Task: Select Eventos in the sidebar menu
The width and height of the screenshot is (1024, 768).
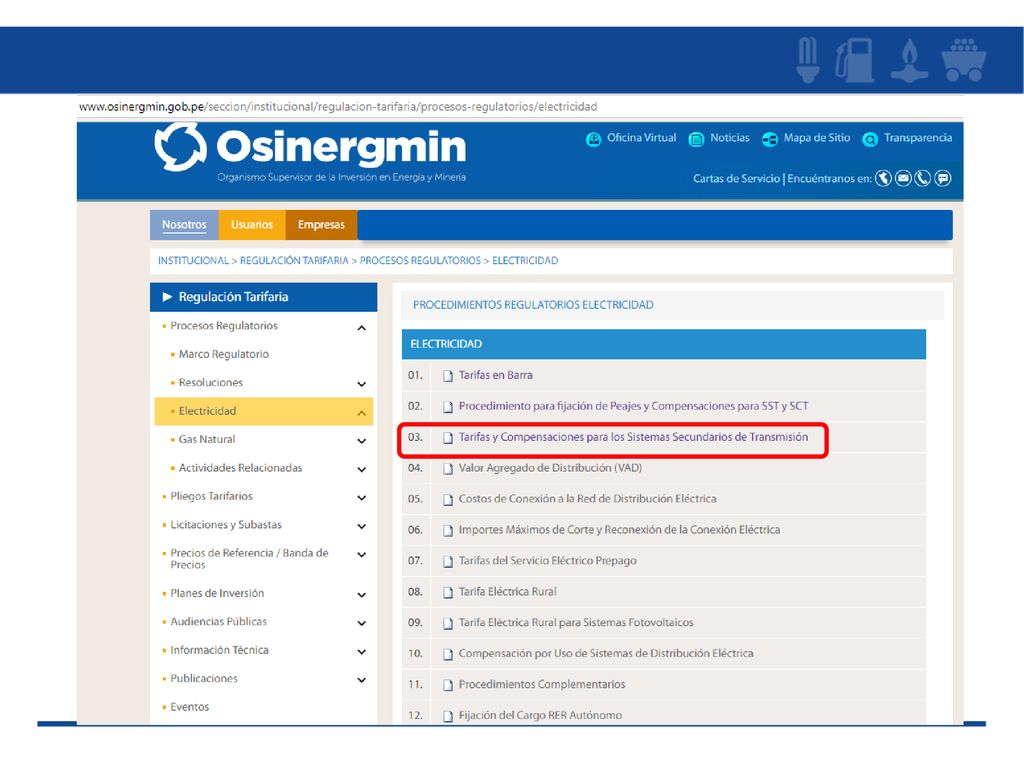Action: point(189,707)
